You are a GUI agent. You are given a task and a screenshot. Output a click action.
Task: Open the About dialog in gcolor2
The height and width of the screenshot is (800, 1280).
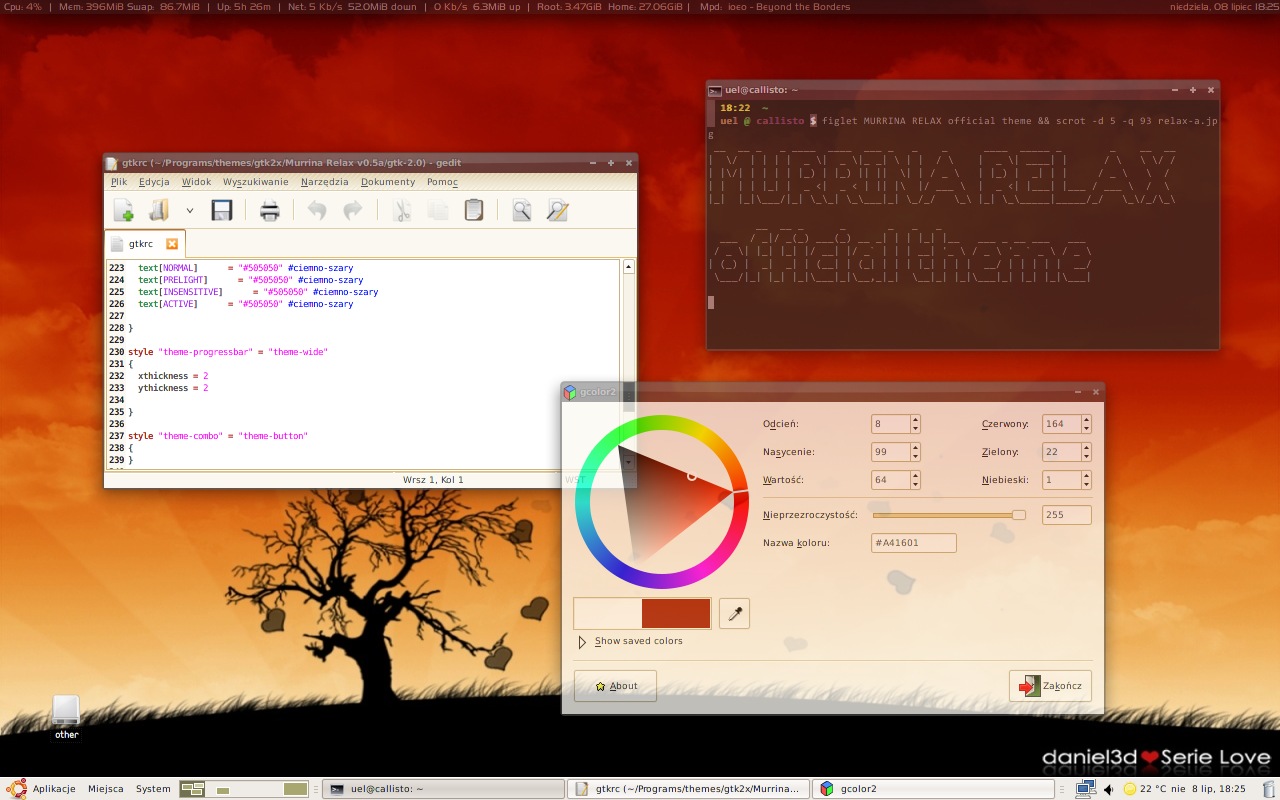[615, 686]
